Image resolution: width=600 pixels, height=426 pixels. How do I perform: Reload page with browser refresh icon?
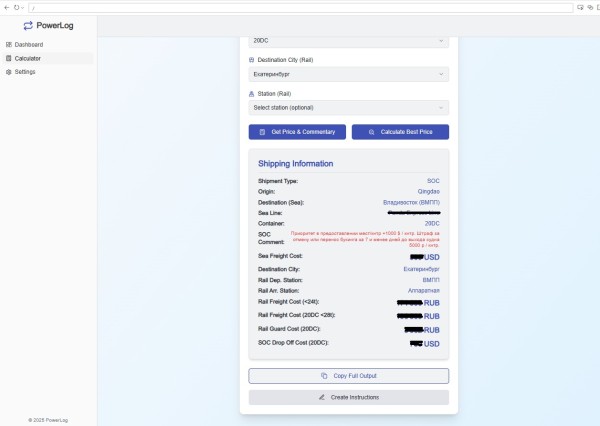click(x=16, y=7)
